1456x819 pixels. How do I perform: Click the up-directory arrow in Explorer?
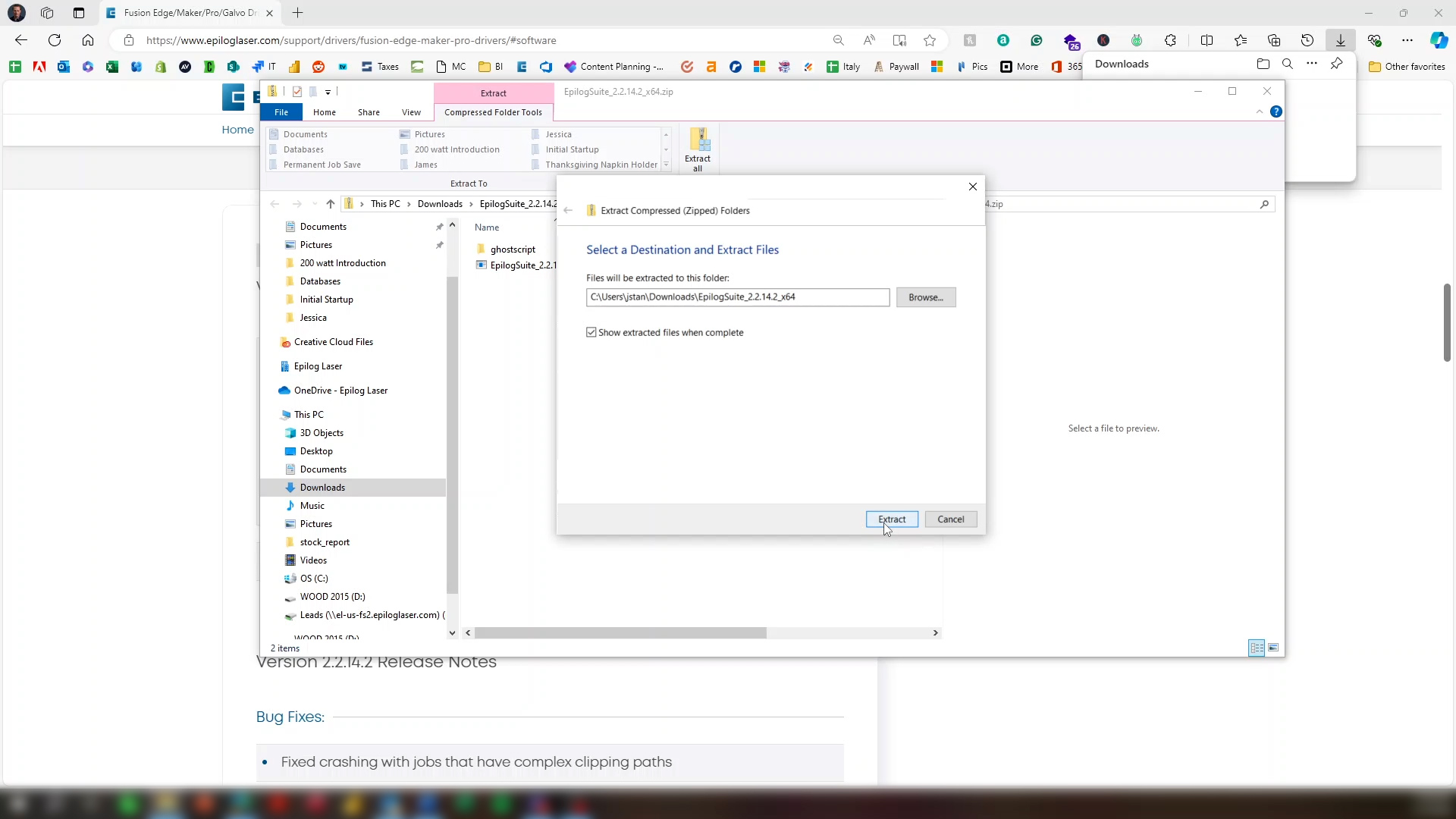coord(331,204)
